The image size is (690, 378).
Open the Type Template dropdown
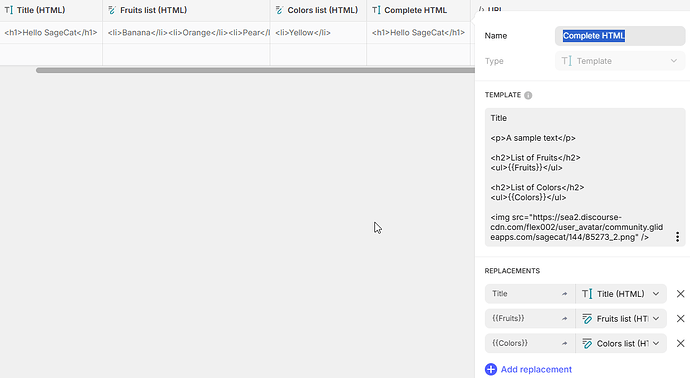click(620, 61)
